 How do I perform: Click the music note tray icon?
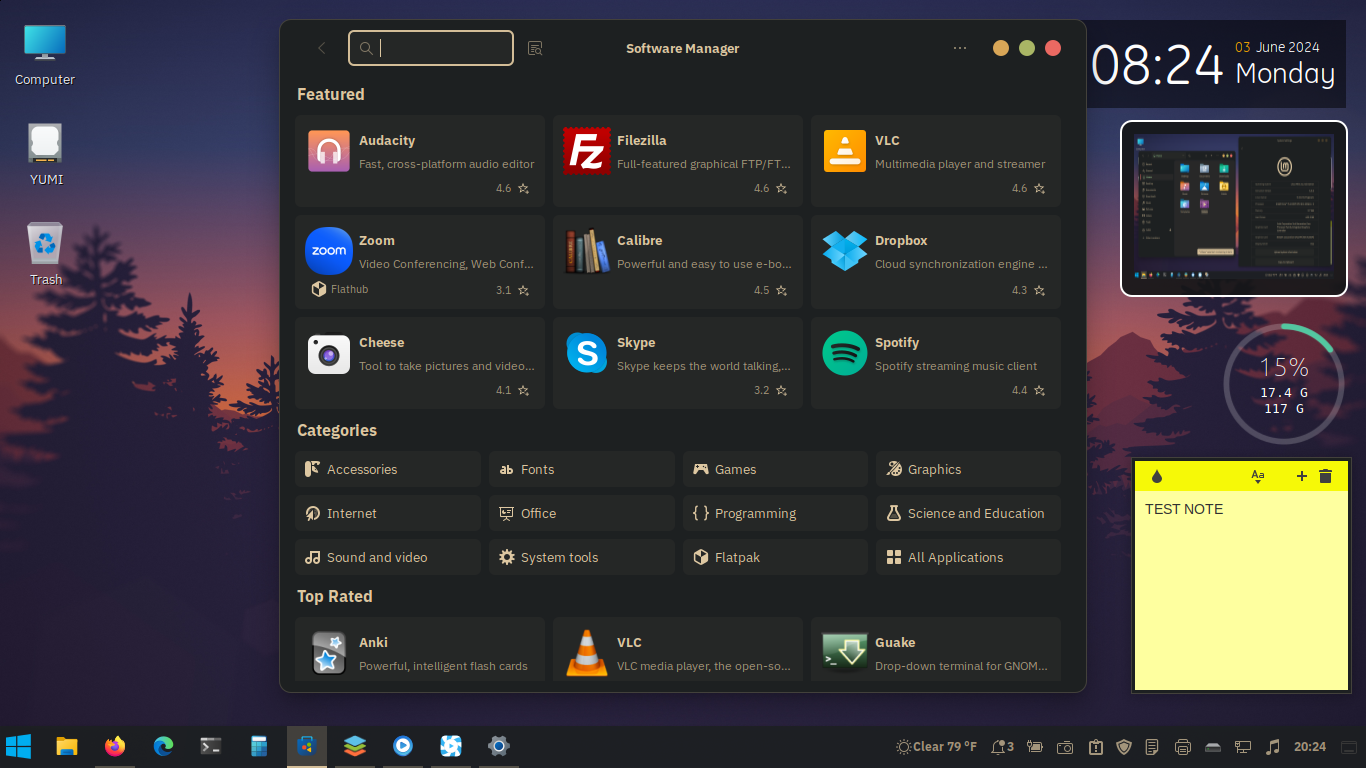tap(1273, 747)
